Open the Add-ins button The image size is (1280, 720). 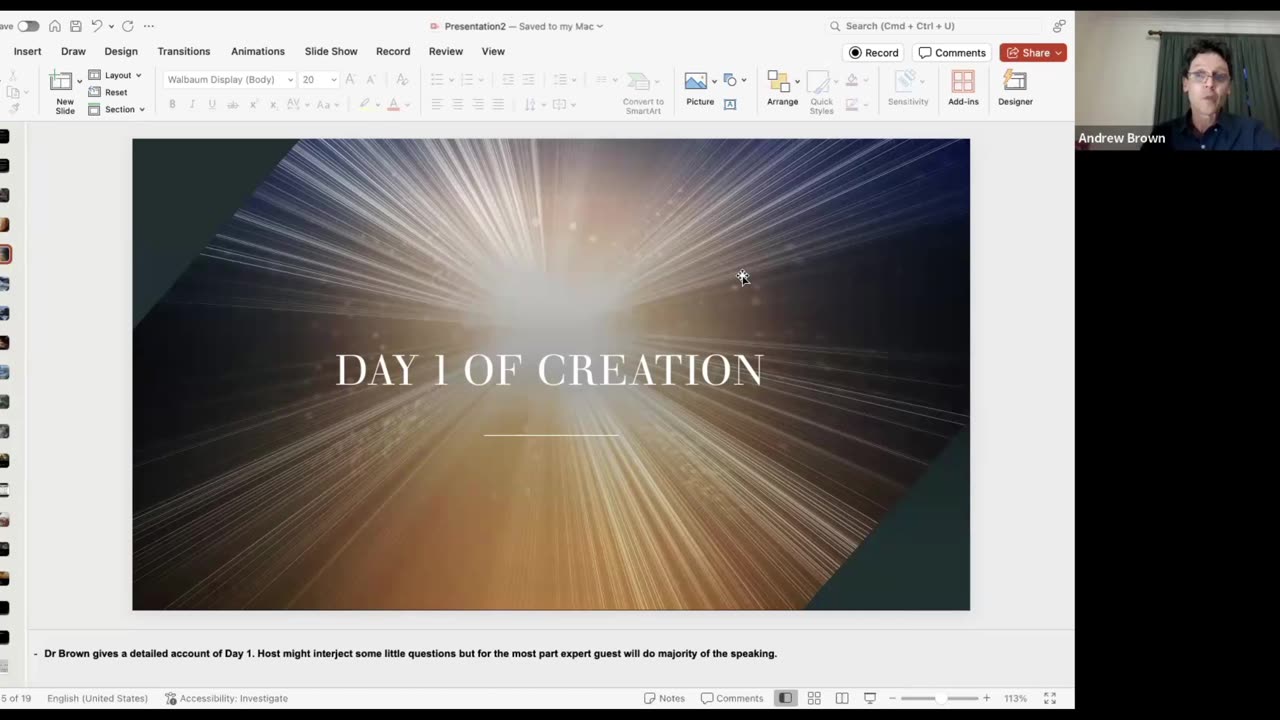pyautogui.click(x=963, y=88)
